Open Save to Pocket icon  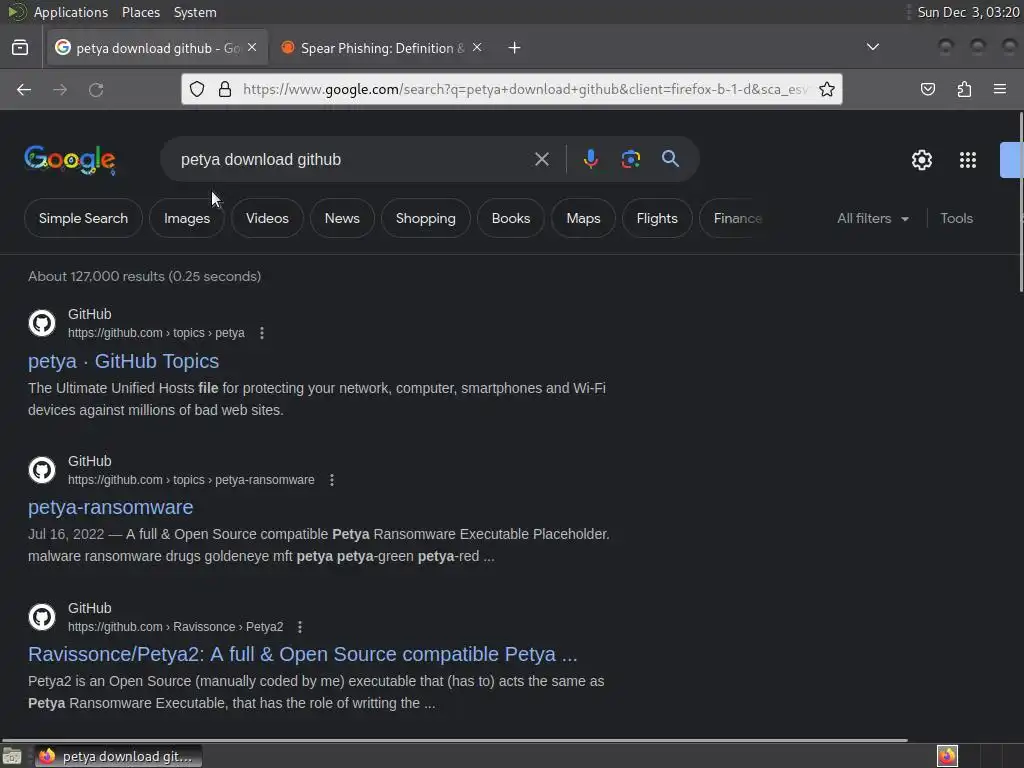pyautogui.click(x=928, y=89)
